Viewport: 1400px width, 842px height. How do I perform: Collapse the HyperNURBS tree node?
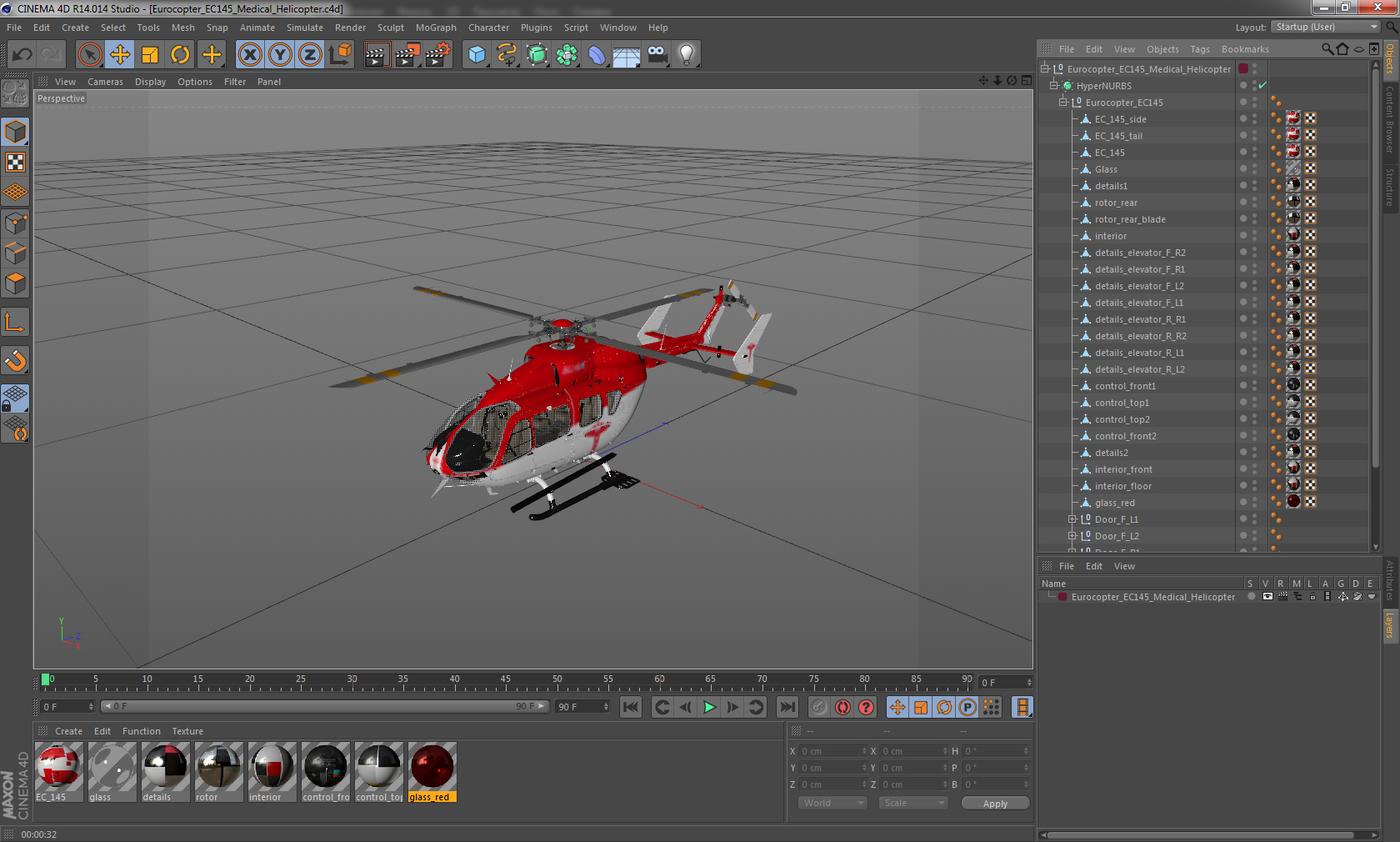point(1054,86)
